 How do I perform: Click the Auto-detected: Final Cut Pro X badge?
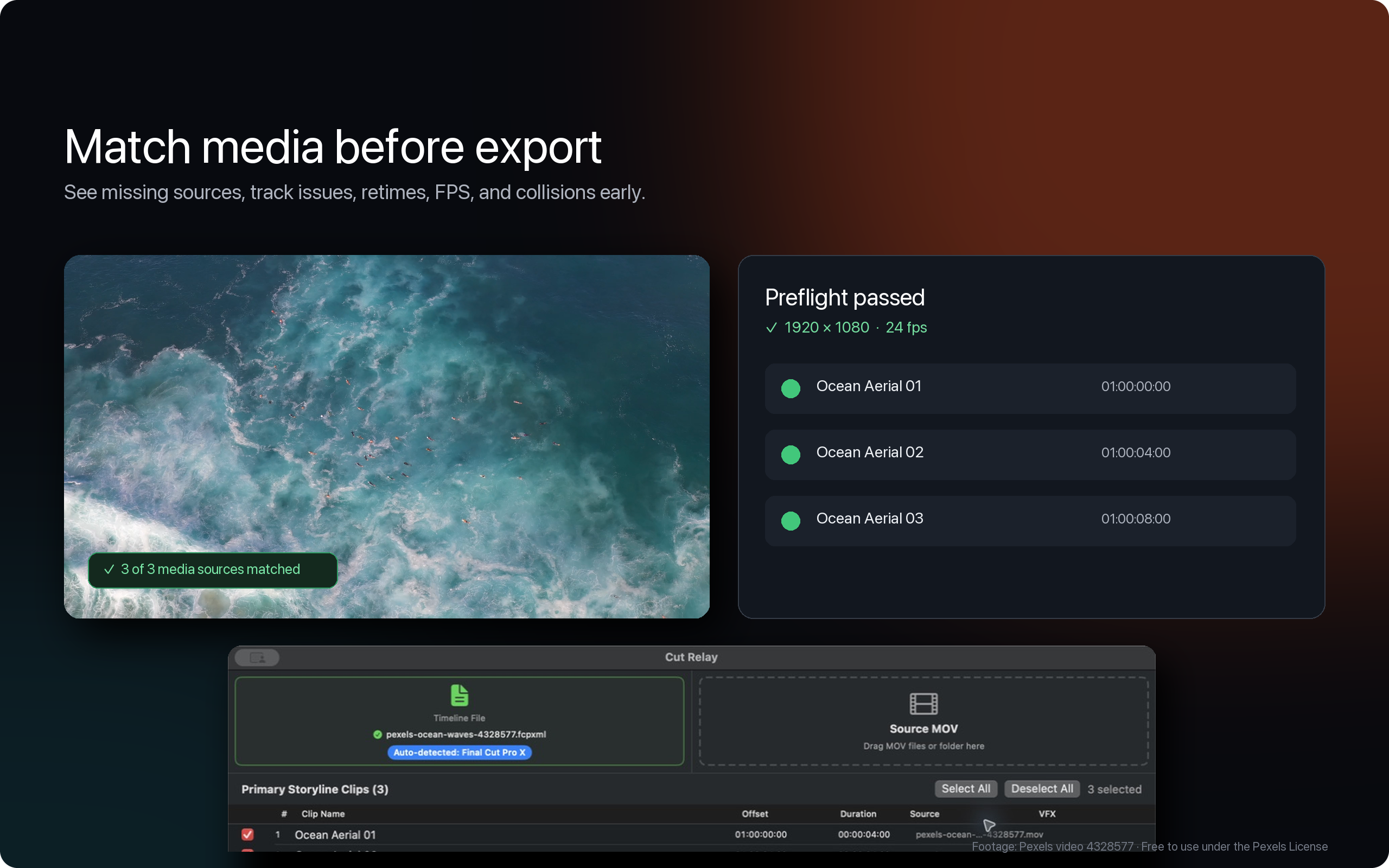pos(459,752)
